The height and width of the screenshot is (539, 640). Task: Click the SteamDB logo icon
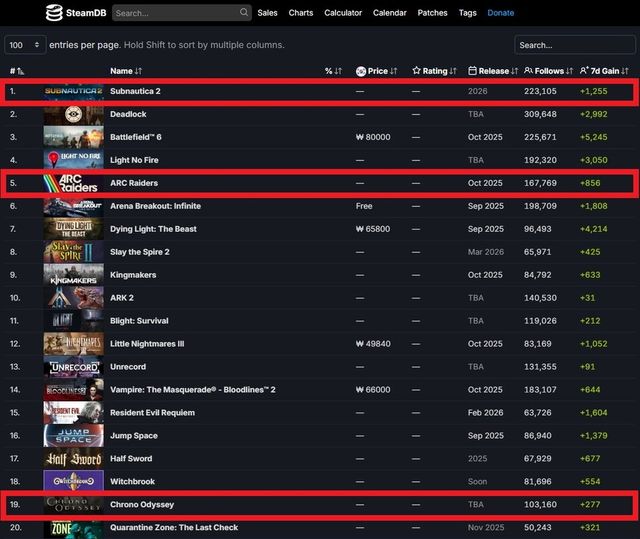point(54,13)
